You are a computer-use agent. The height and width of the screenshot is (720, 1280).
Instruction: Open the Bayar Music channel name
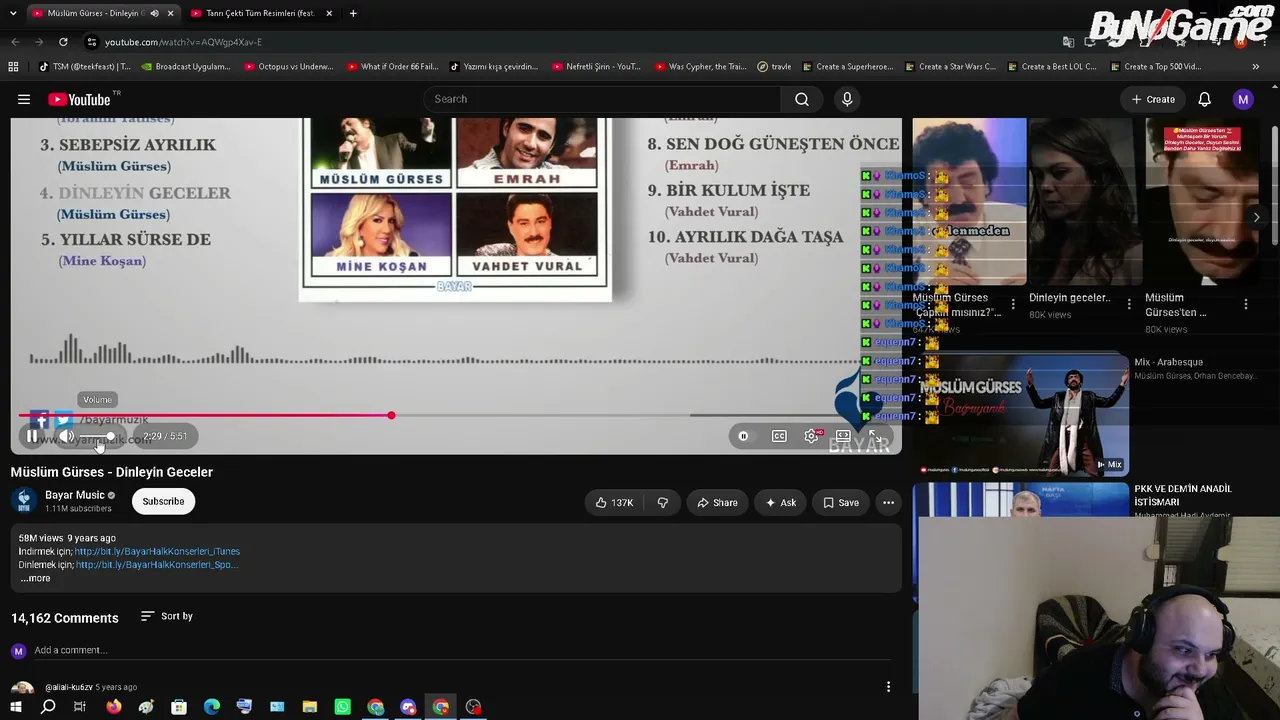pyautogui.click(x=75, y=495)
